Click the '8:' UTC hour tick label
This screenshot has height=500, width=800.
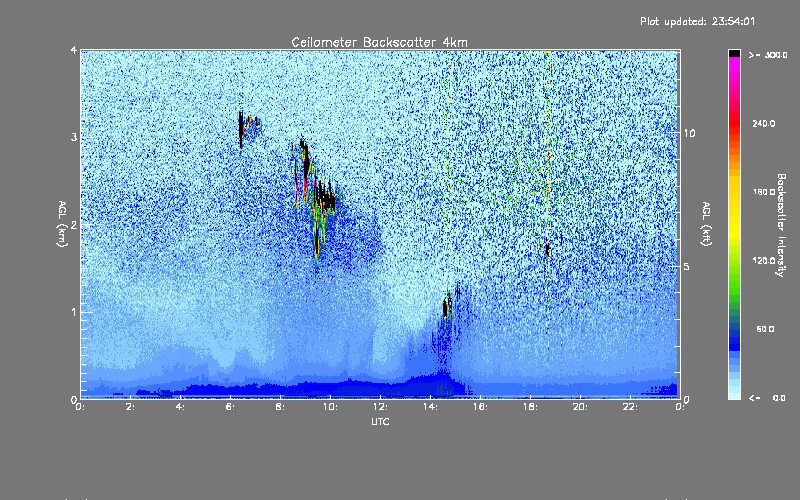[281, 407]
